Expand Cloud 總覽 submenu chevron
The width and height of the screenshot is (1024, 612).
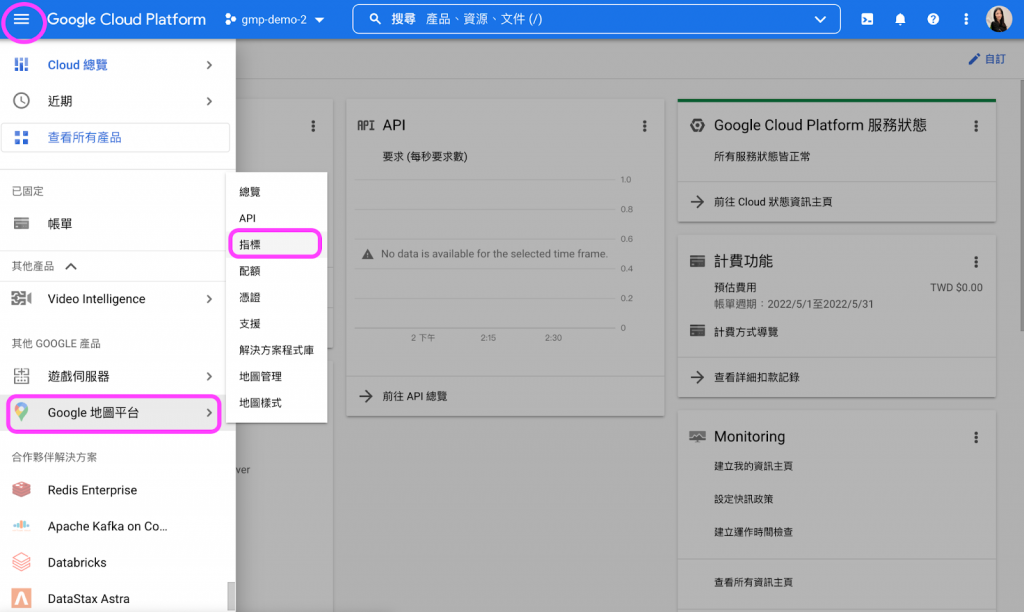pyautogui.click(x=209, y=65)
